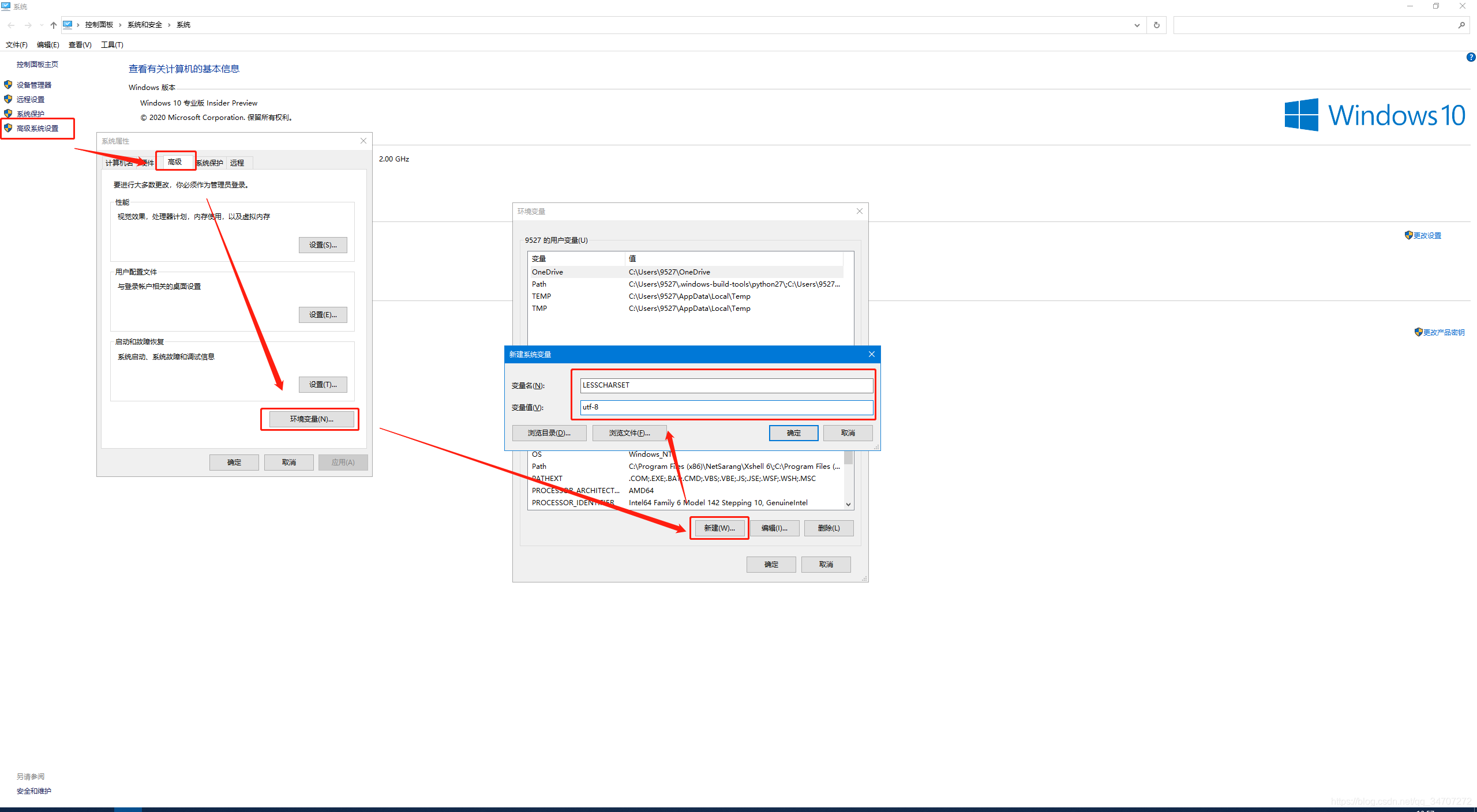The image size is (1477, 812).
Task: Click the New system variable button
Action: 719,528
